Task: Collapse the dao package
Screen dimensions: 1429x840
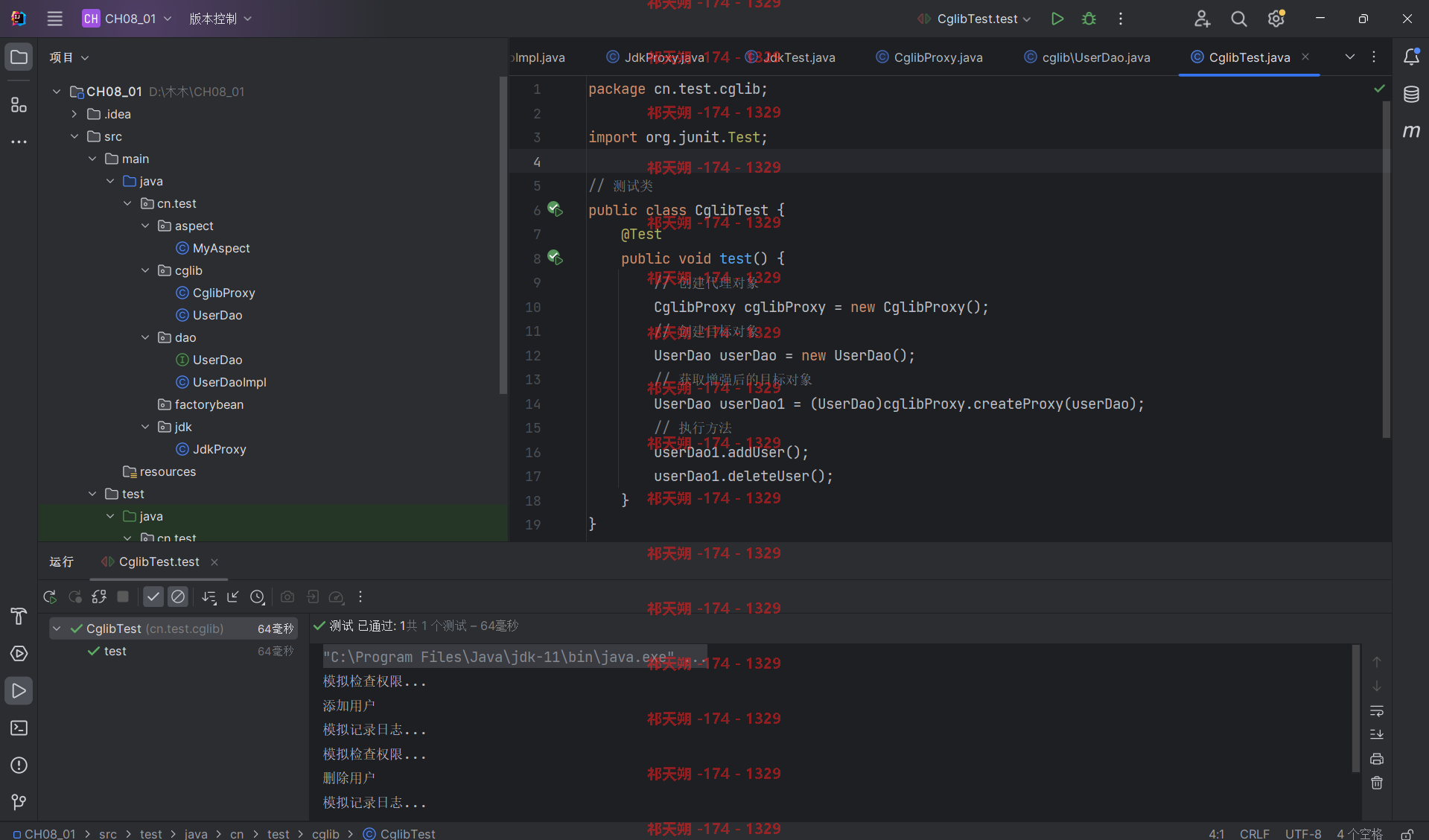Action: [145, 337]
